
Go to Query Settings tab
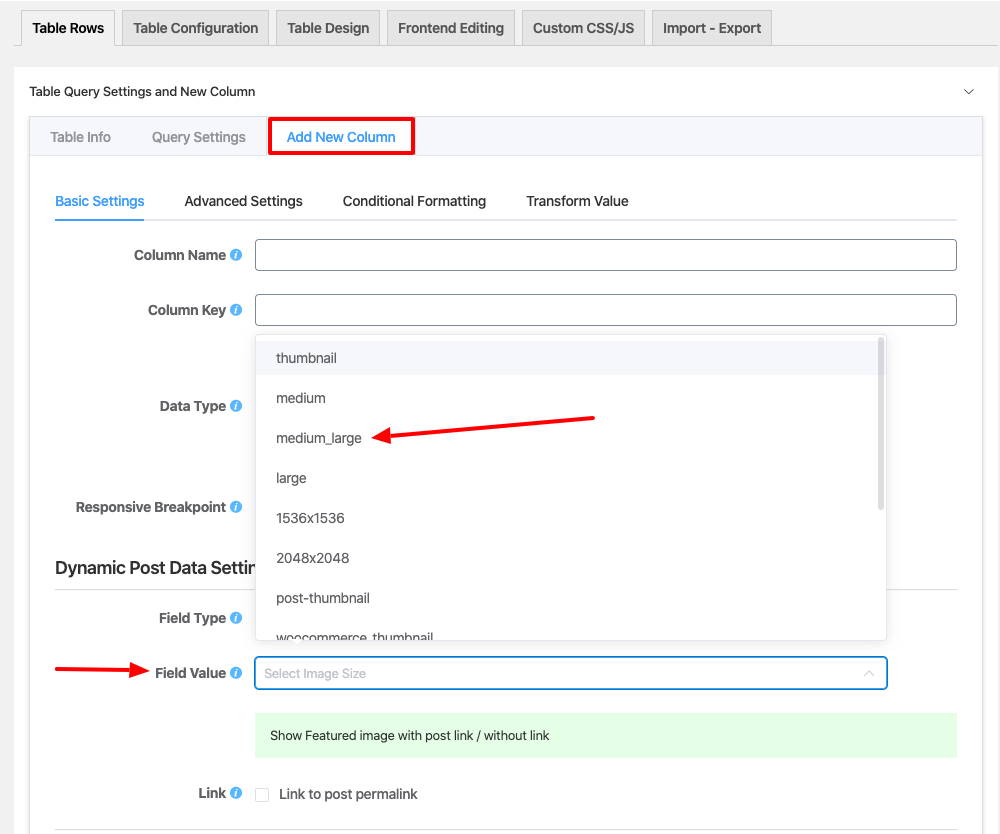pyautogui.click(x=198, y=137)
